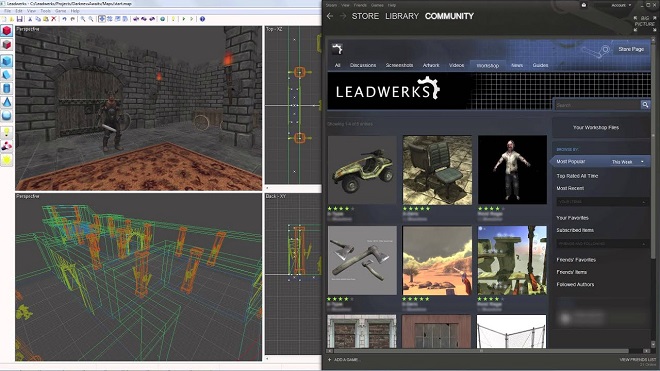
Task: Select the red-and-gray cube tool in sidebar
Action: pos(7,45)
